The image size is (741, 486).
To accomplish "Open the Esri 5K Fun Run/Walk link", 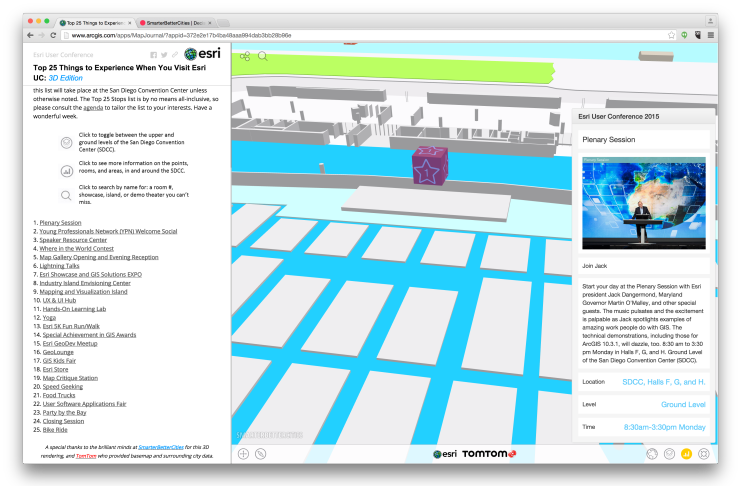I will pyautogui.click(x=71, y=326).
